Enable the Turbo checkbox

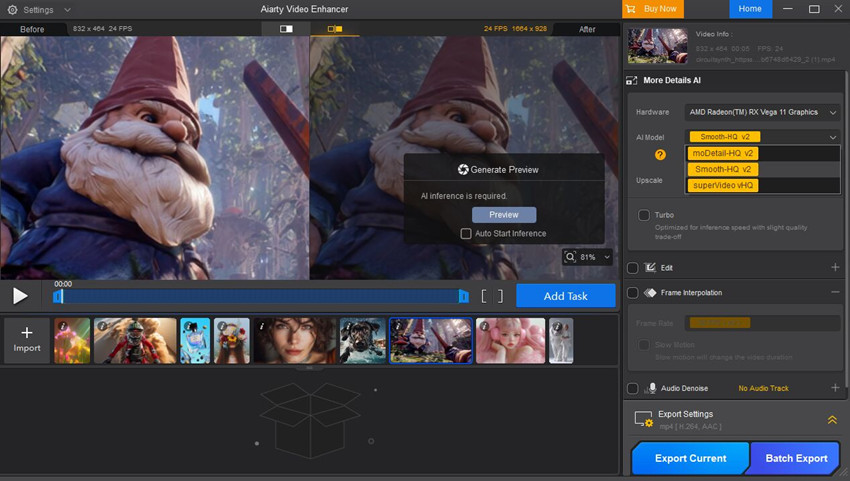(x=643, y=215)
